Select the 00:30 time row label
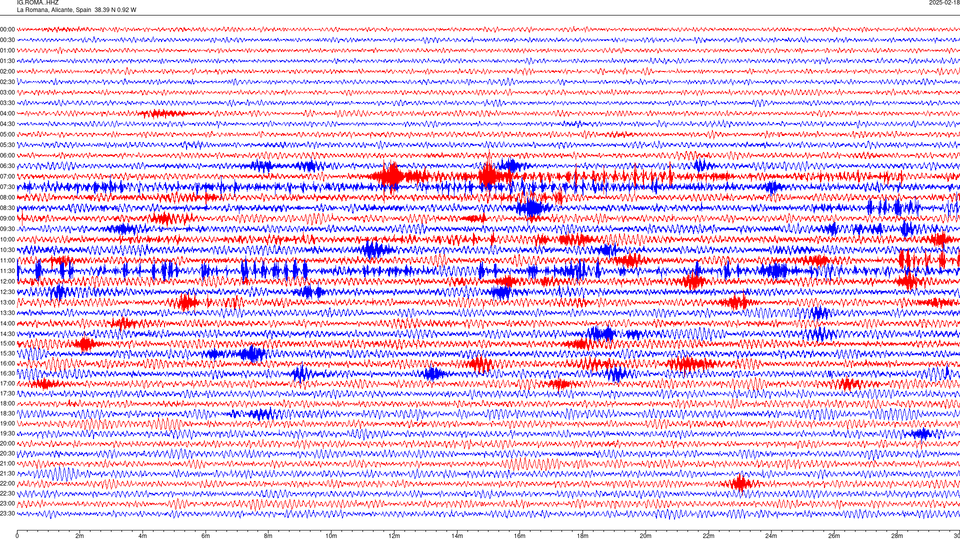 (7, 40)
